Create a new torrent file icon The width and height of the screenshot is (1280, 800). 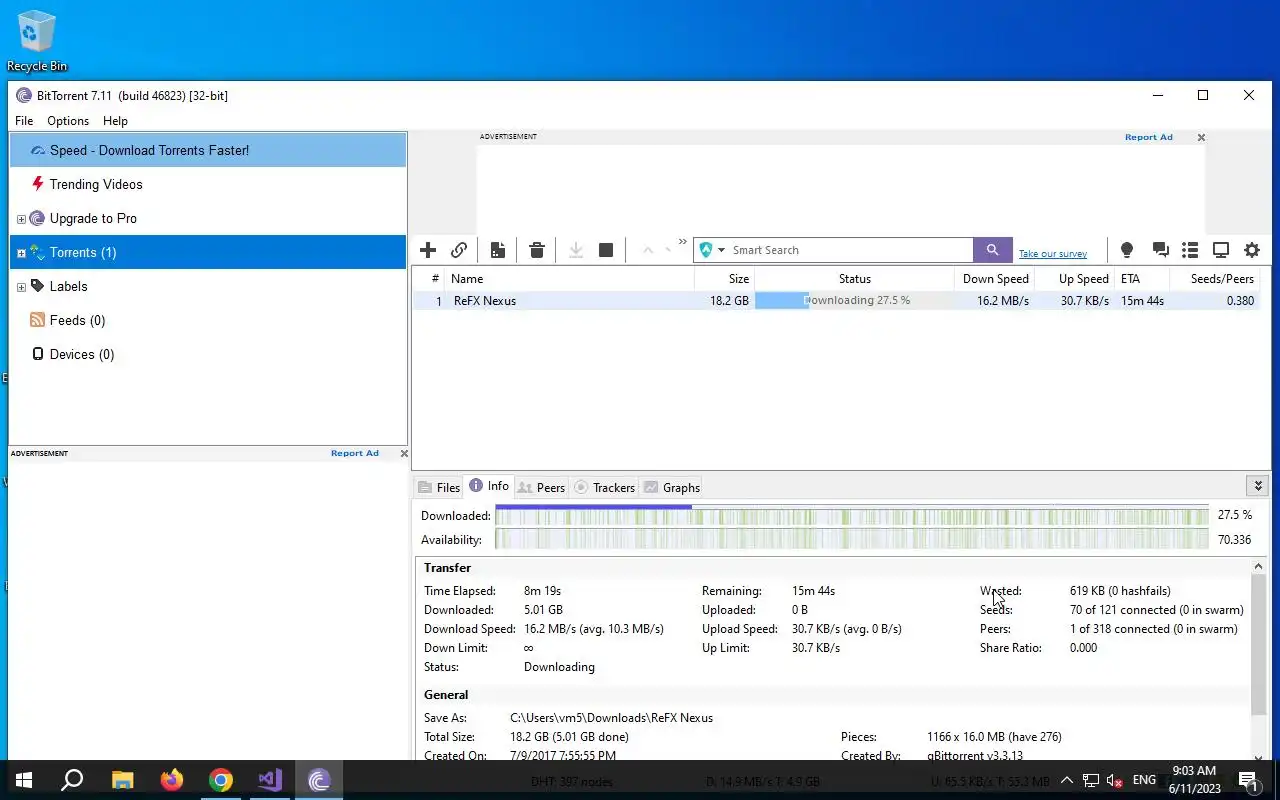point(498,250)
